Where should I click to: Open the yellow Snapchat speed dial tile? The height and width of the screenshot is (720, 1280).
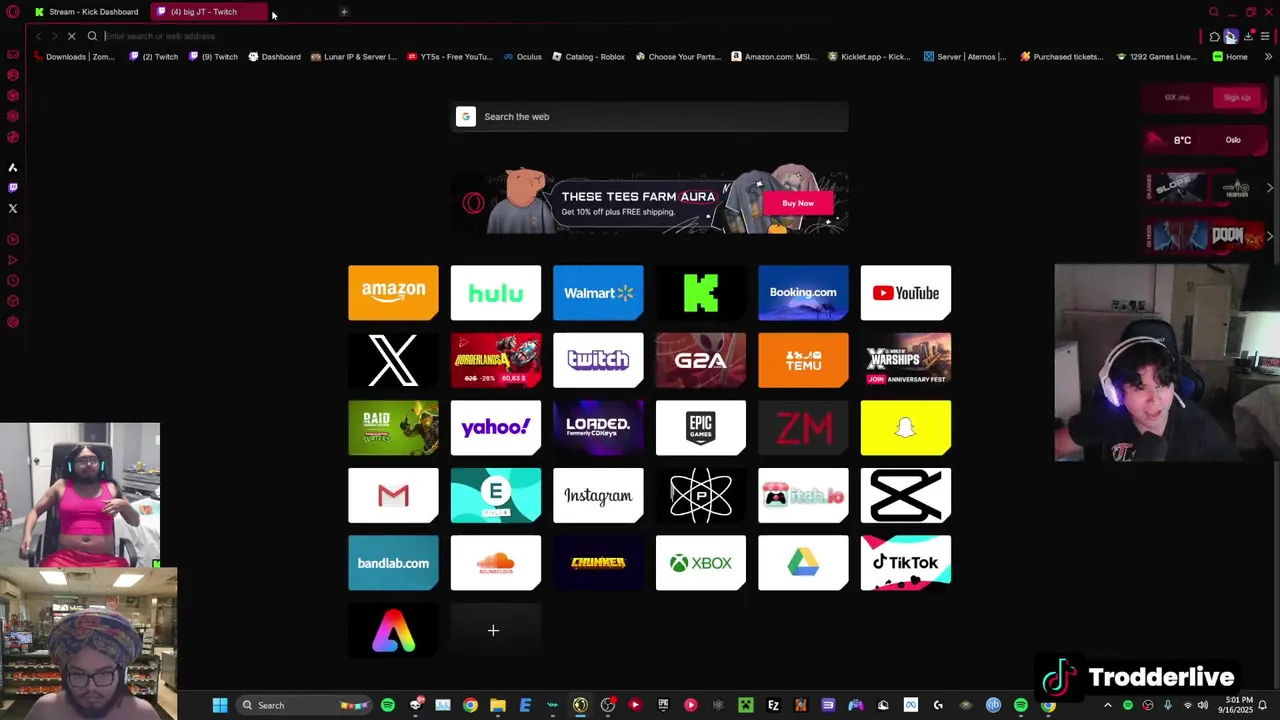[x=906, y=428]
